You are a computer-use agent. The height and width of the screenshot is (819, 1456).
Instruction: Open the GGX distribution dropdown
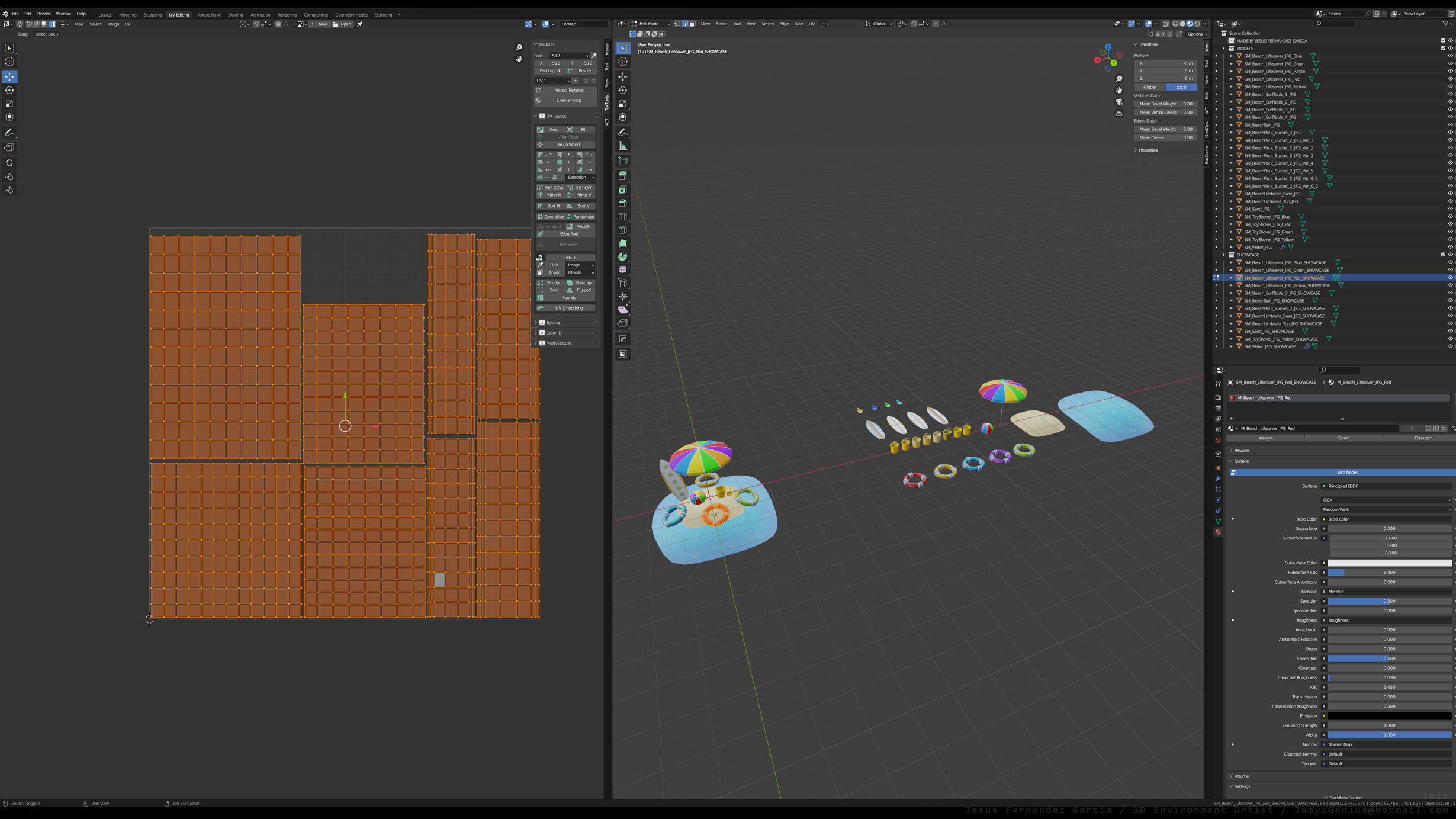pyautogui.click(x=1386, y=500)
